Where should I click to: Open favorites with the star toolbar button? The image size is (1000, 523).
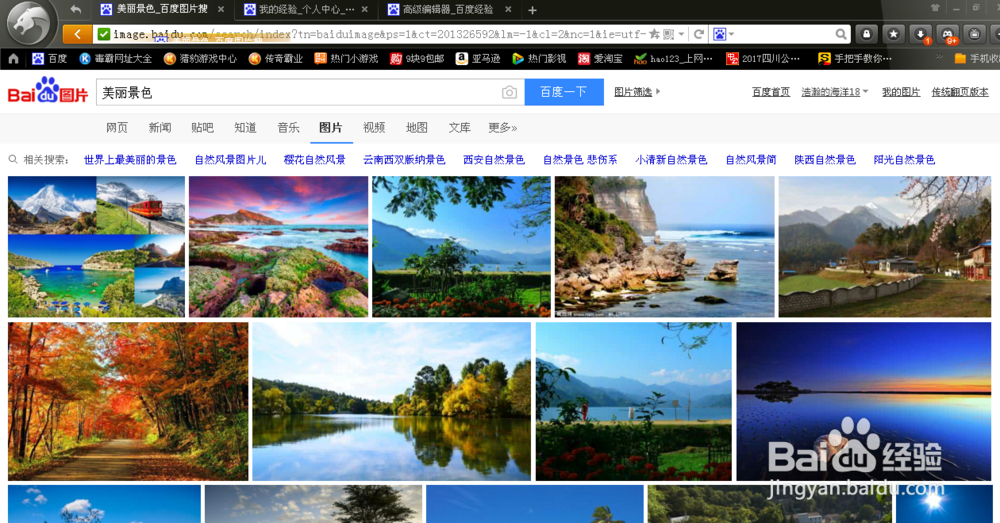tap(893, 34)
